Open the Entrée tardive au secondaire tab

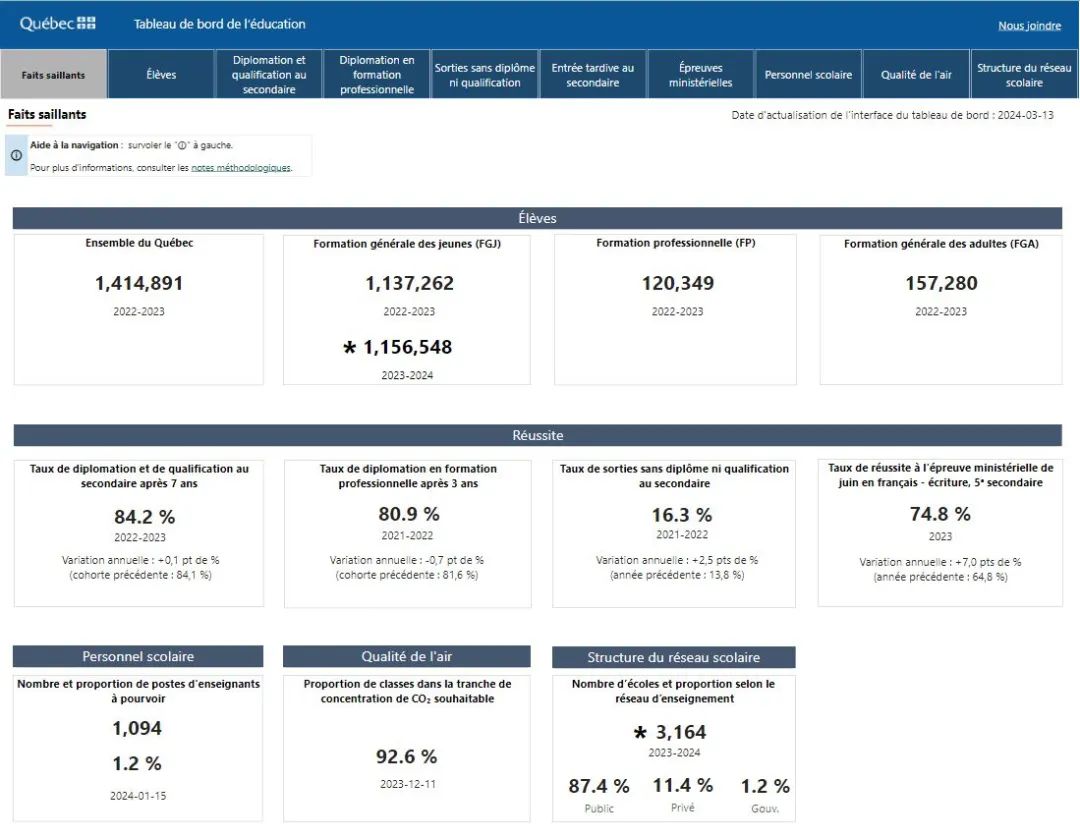593,75
